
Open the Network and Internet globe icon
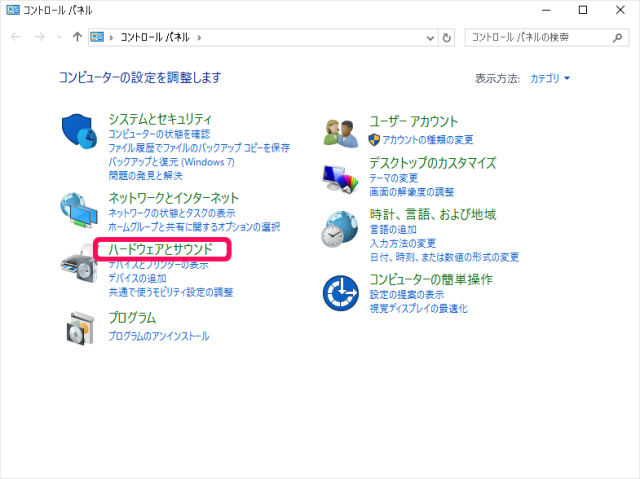click(79, 211)
